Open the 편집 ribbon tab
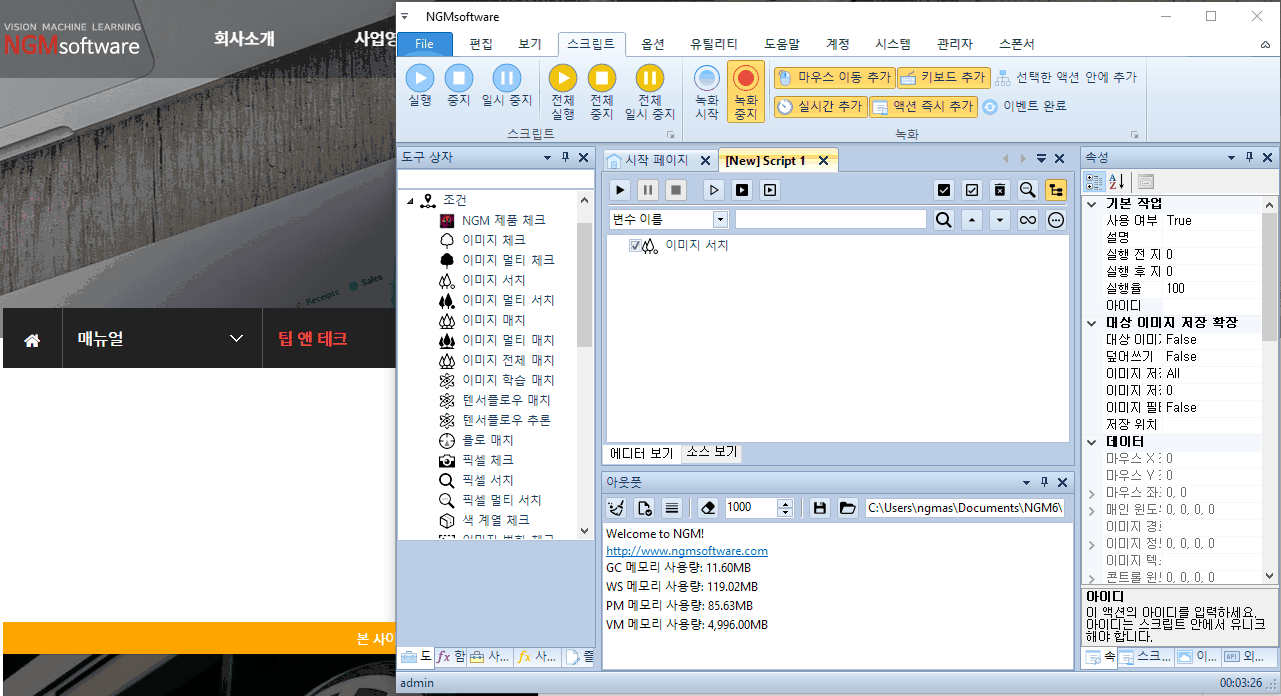Viewport: 1281px width, 696px height. [x=481, y=44]
